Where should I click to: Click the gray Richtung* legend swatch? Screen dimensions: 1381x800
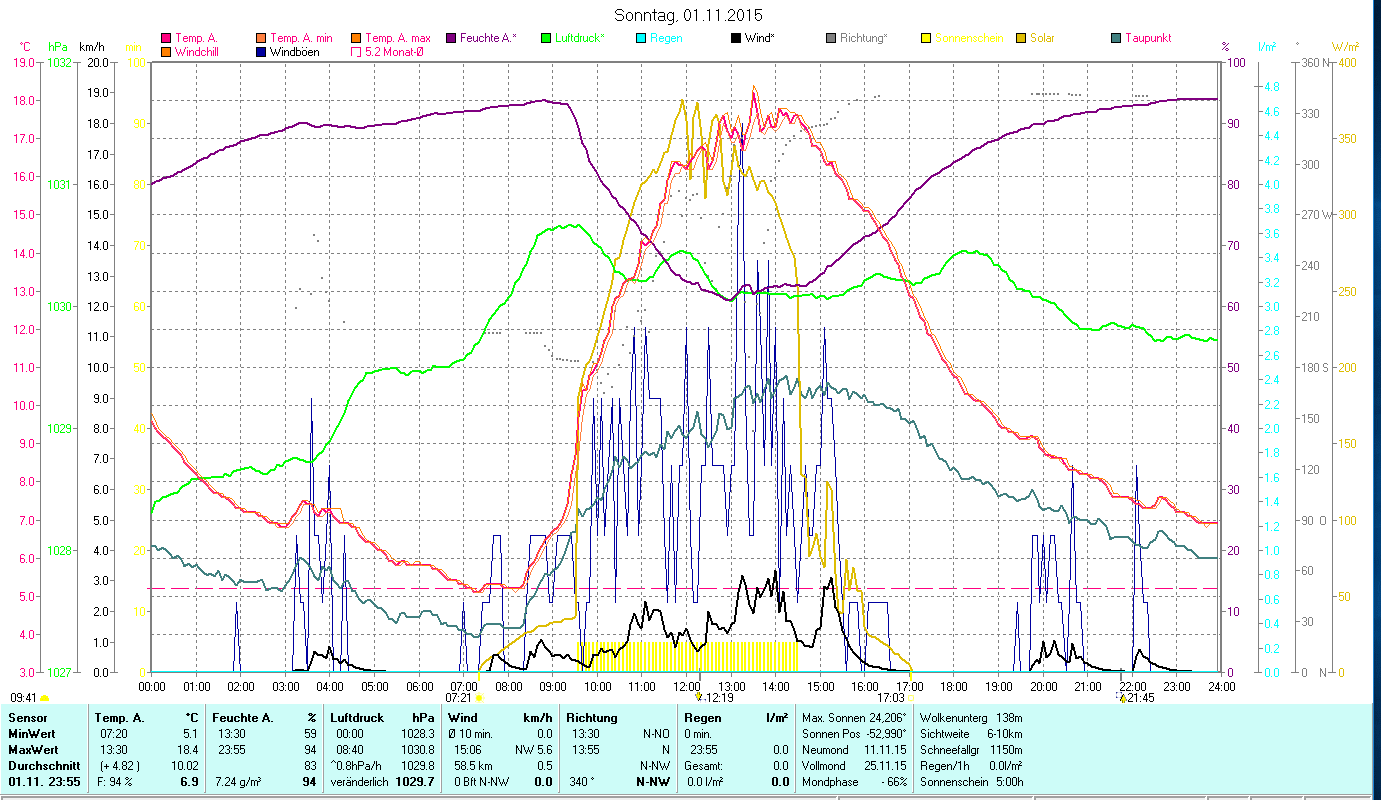[831, 38]
